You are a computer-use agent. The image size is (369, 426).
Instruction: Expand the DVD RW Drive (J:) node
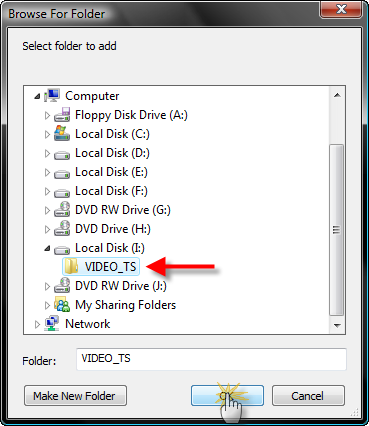click(x=47, y=286)
